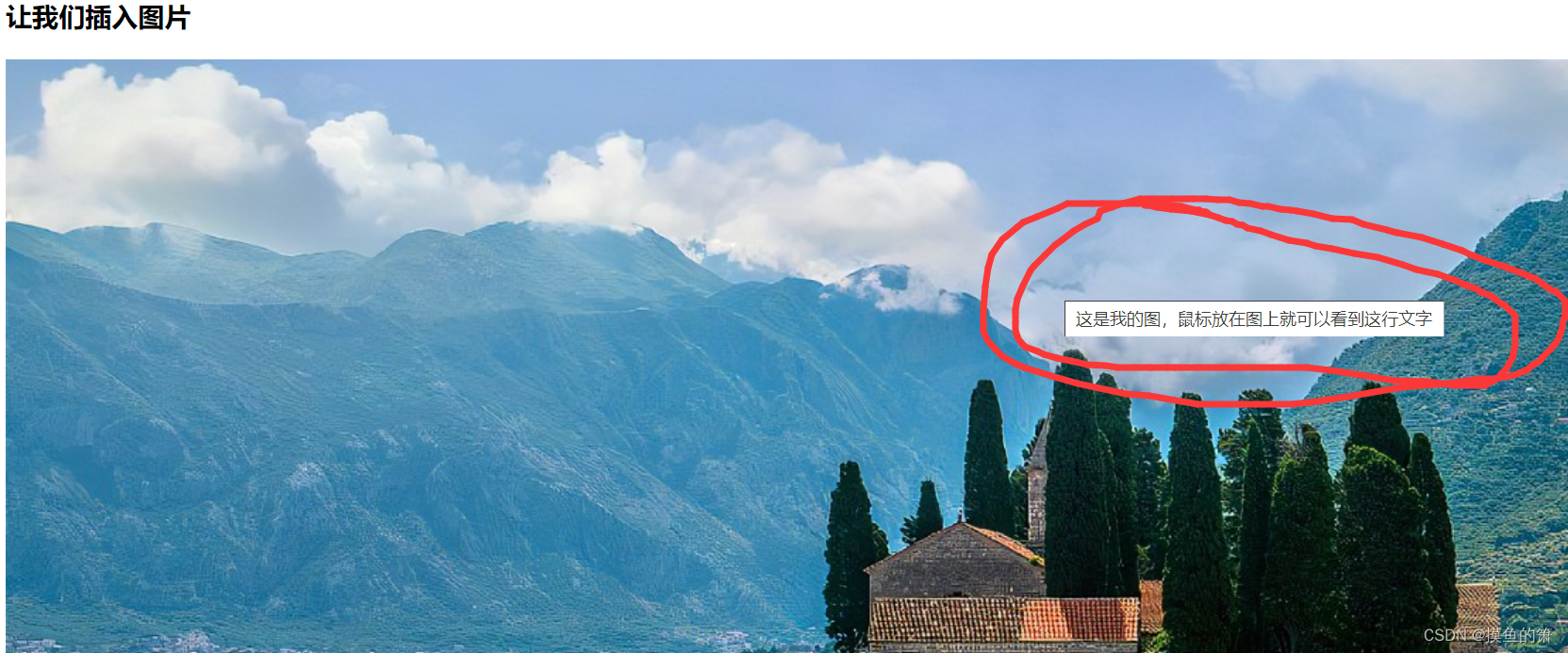This screenshot has height=653, width=1568.
Task: Click the large white cloud at top left
Action: click(x=160, y=151)
